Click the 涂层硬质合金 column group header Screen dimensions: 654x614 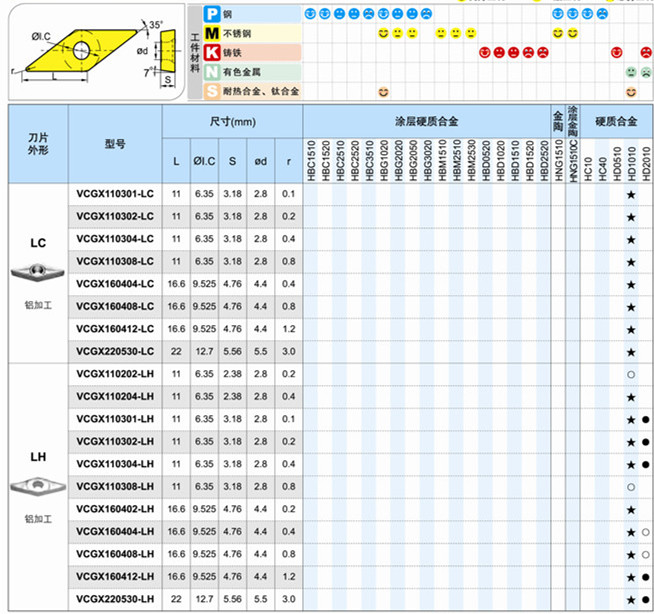click(427, 120)
